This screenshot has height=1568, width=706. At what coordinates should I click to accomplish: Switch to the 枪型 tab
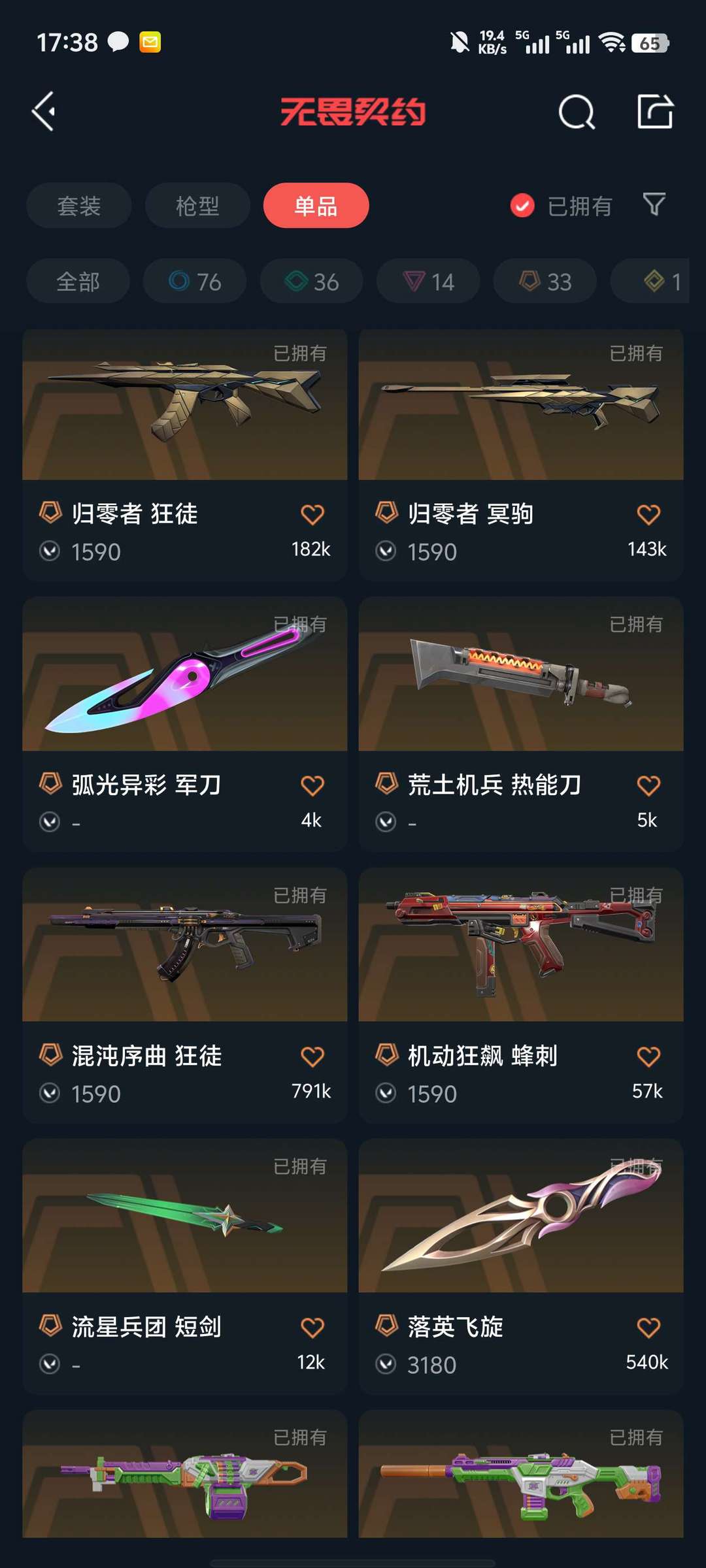pyautogui.click(x=197, y=205)
